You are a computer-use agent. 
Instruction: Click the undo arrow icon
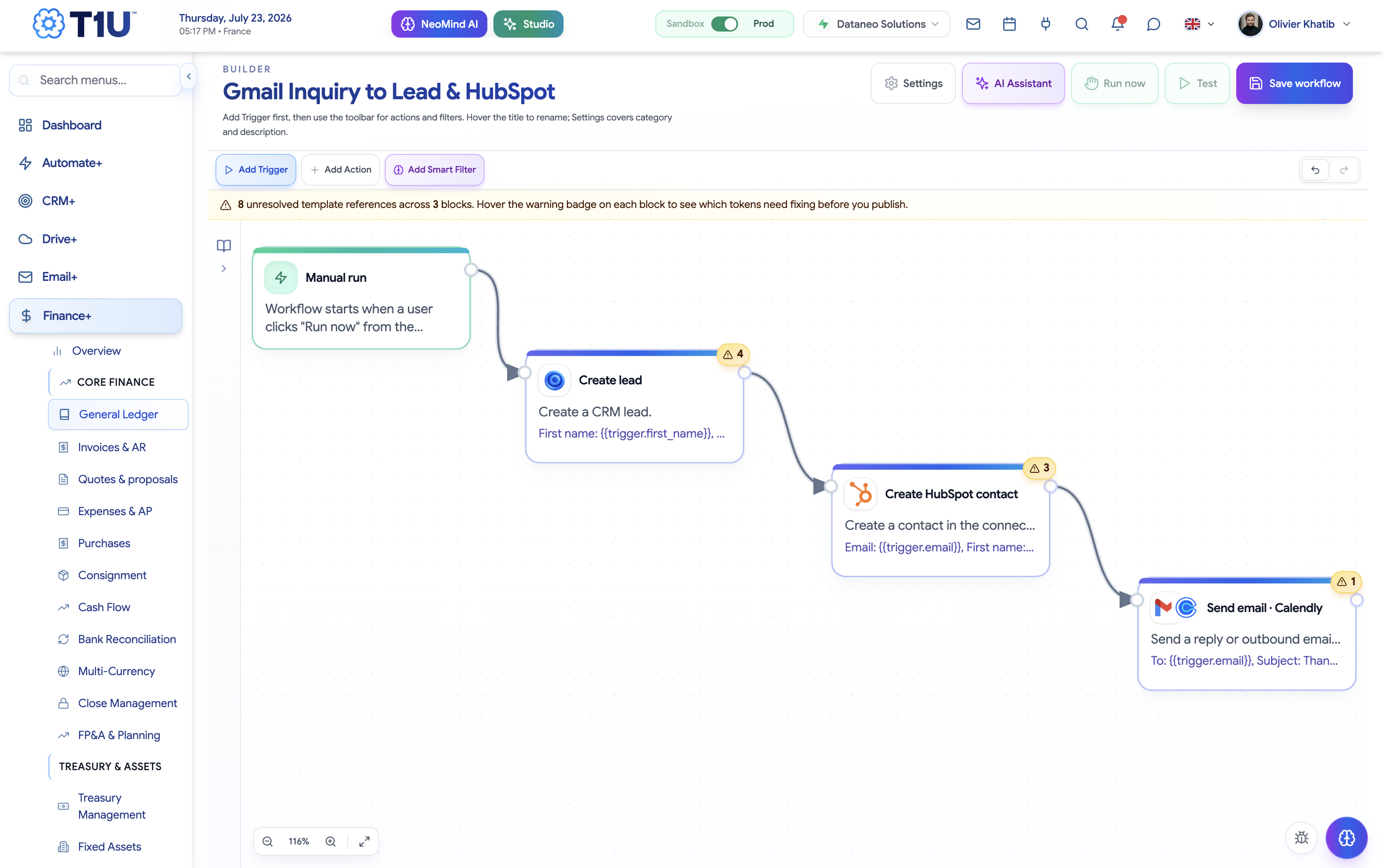[1315, 170]
